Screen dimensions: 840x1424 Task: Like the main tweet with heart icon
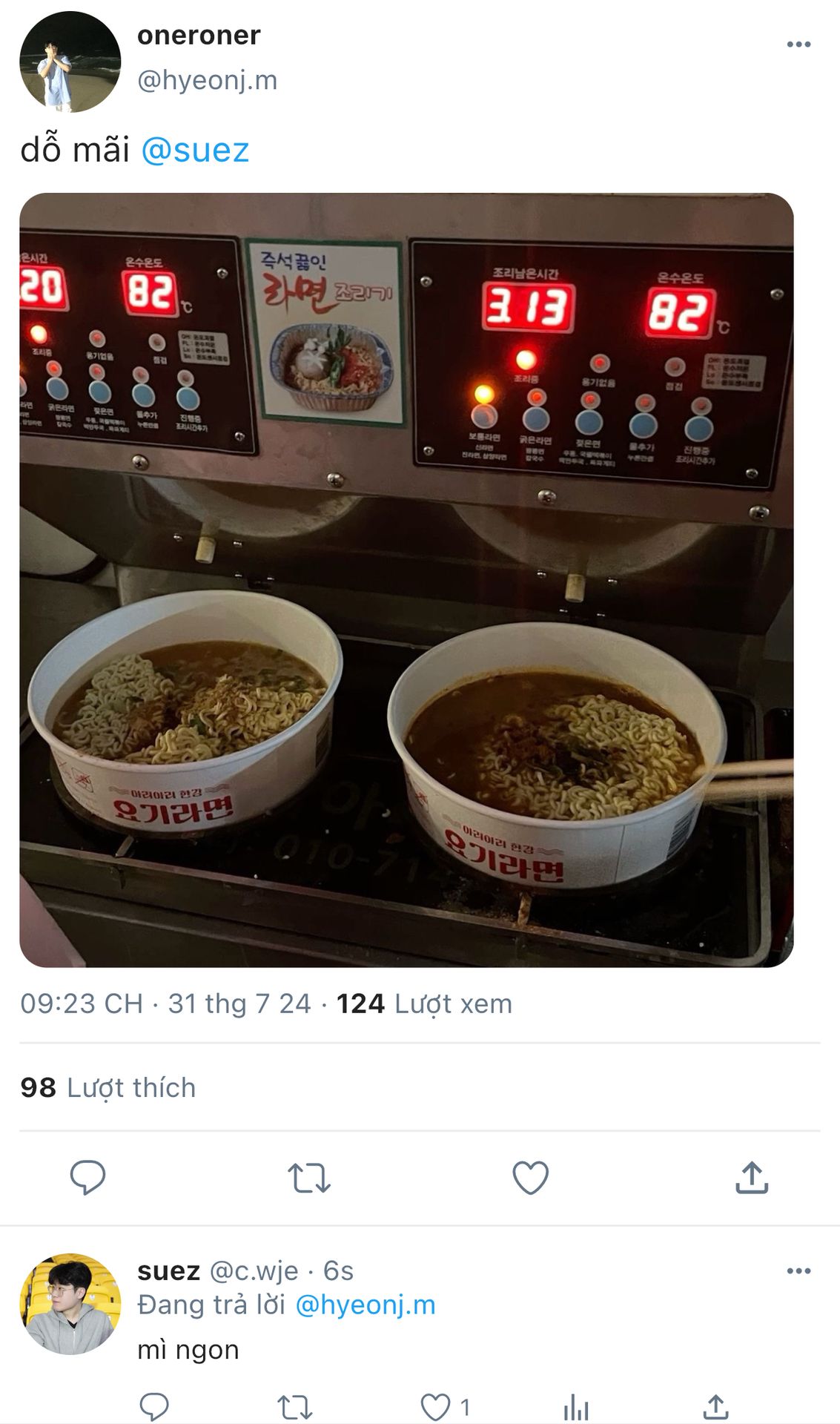point(530,1177)
